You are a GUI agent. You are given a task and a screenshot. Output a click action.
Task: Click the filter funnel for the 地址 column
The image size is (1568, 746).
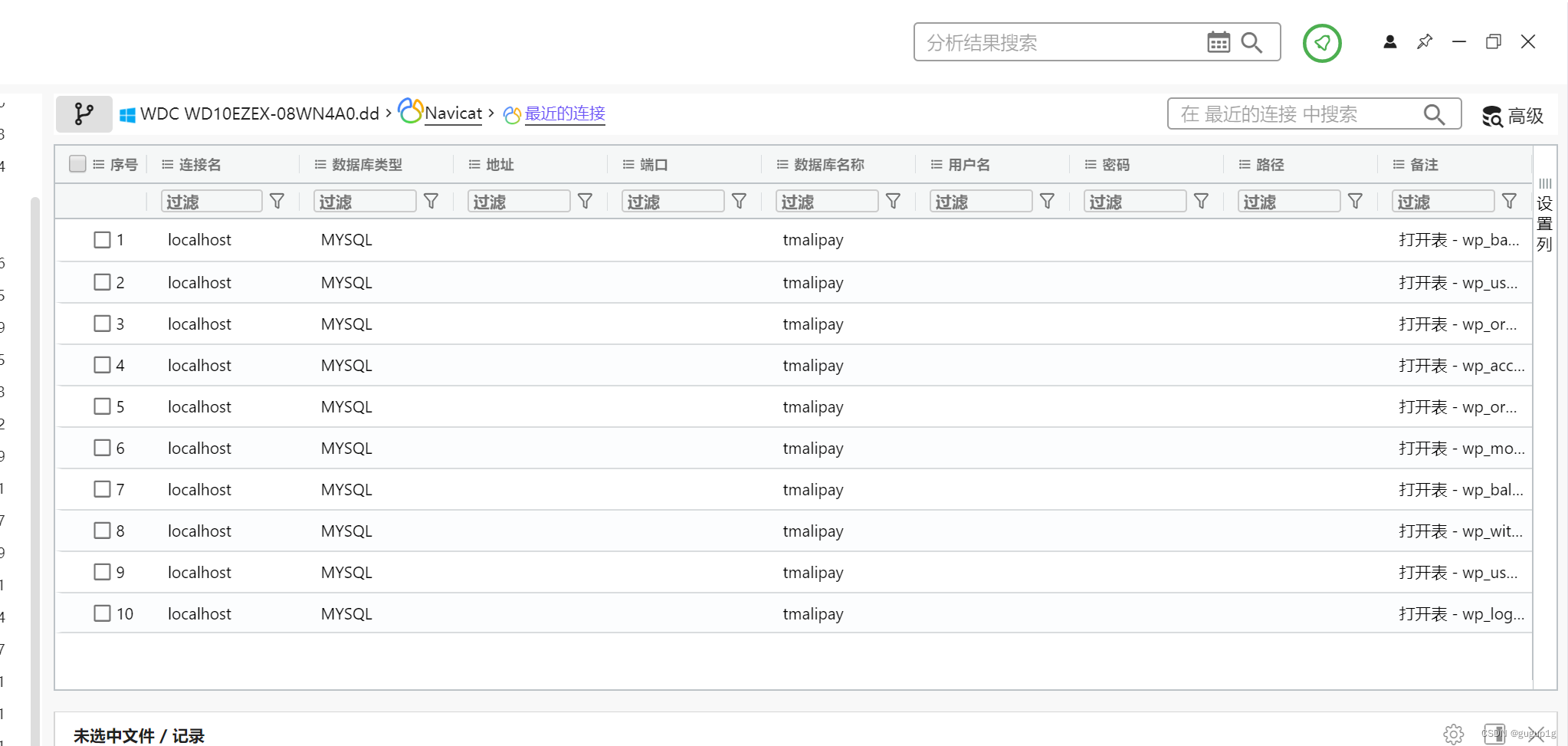click(586, 201)
